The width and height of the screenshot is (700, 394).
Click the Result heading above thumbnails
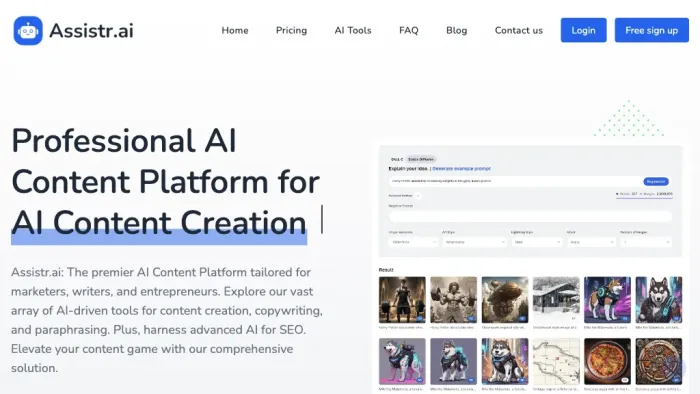(x=386, y=270)
